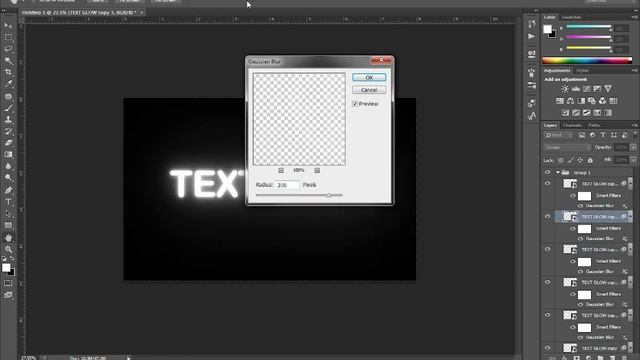This screenshot has width=640, height=360.
Task: Switch to the Swatches tab
Action: point(571,17)
